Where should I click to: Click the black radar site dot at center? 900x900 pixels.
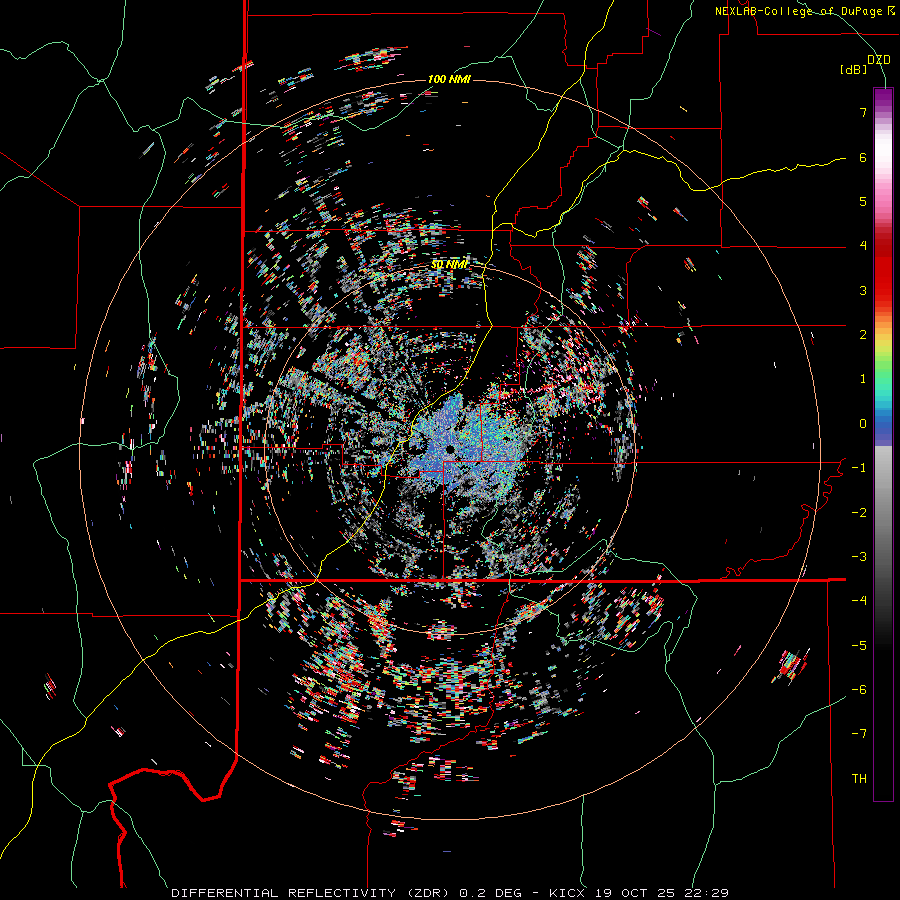coord(451,449)
